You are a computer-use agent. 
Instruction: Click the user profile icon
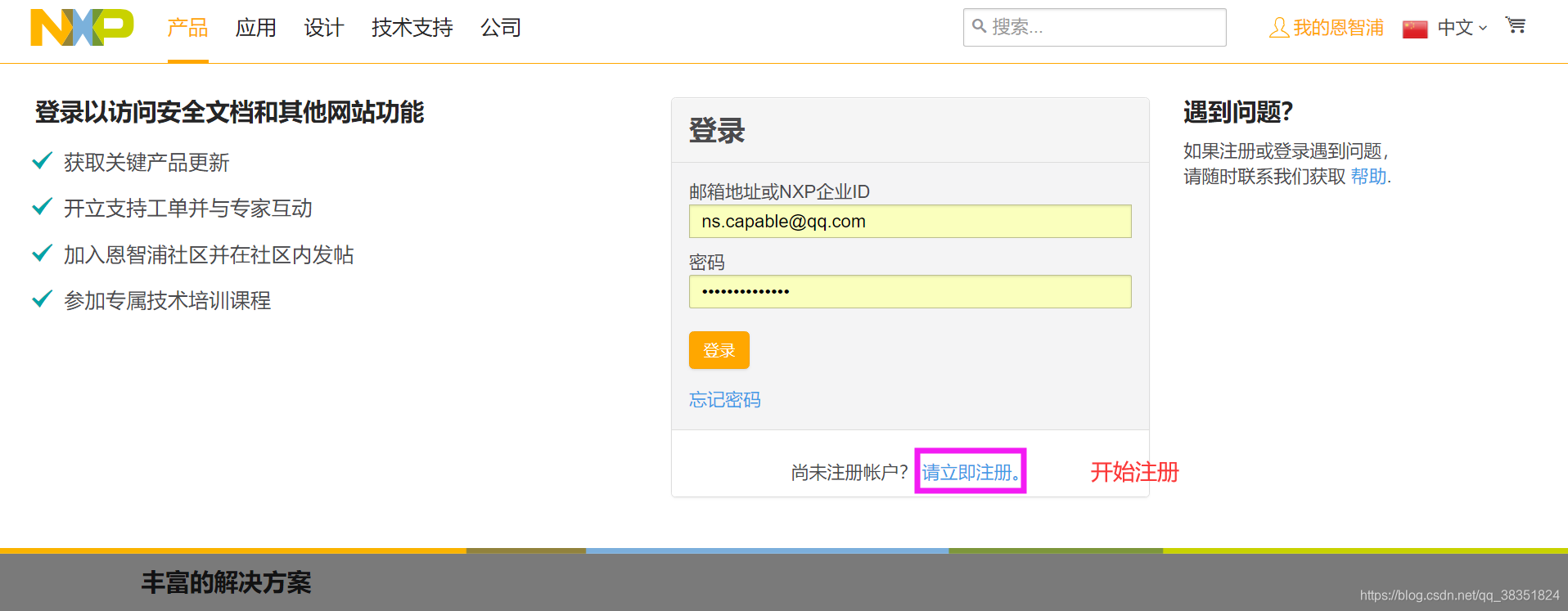(x=1278, y=28)
